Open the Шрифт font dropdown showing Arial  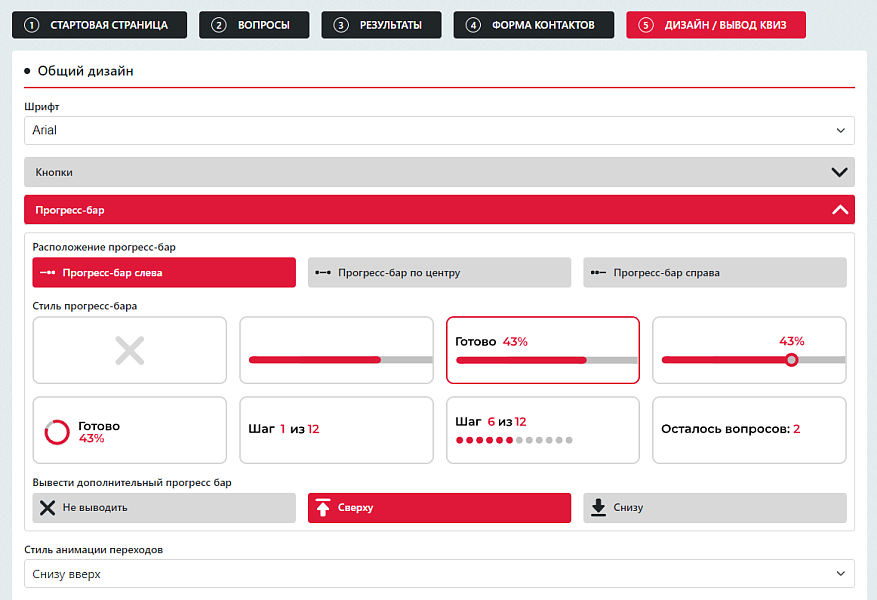[x=439, y=130]
